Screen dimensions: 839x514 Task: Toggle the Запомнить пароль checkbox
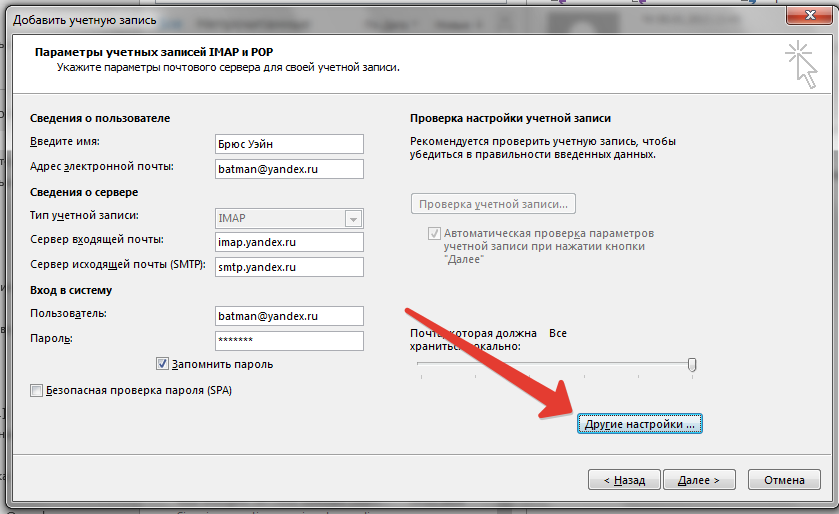click(x=163, y=364)
